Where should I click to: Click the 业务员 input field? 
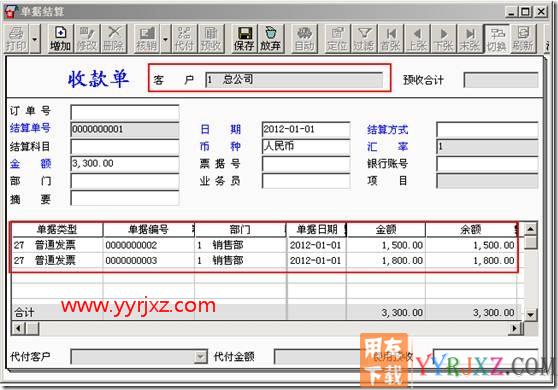tap(306, 181)
